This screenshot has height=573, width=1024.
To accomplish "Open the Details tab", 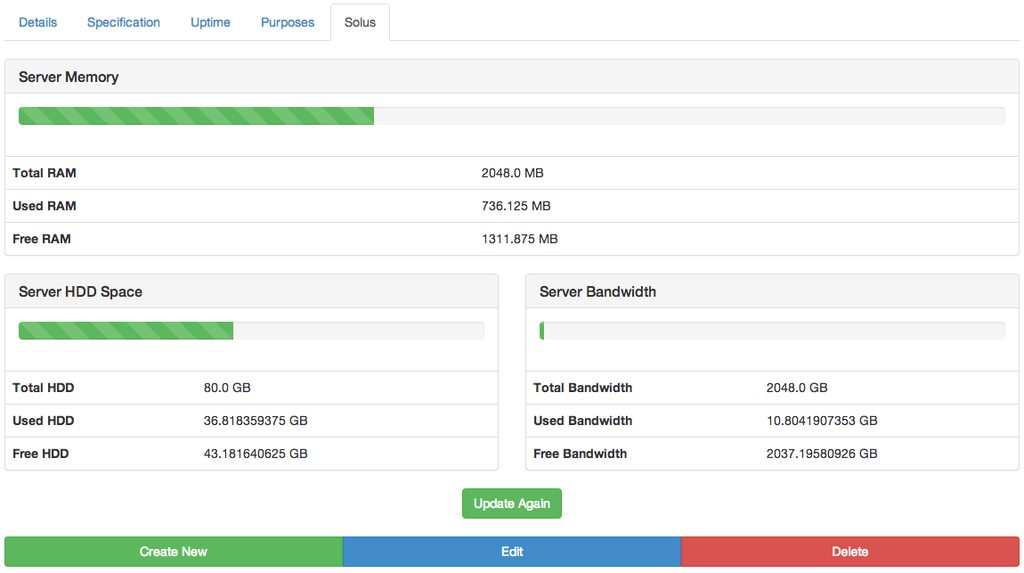I will 38,22.
